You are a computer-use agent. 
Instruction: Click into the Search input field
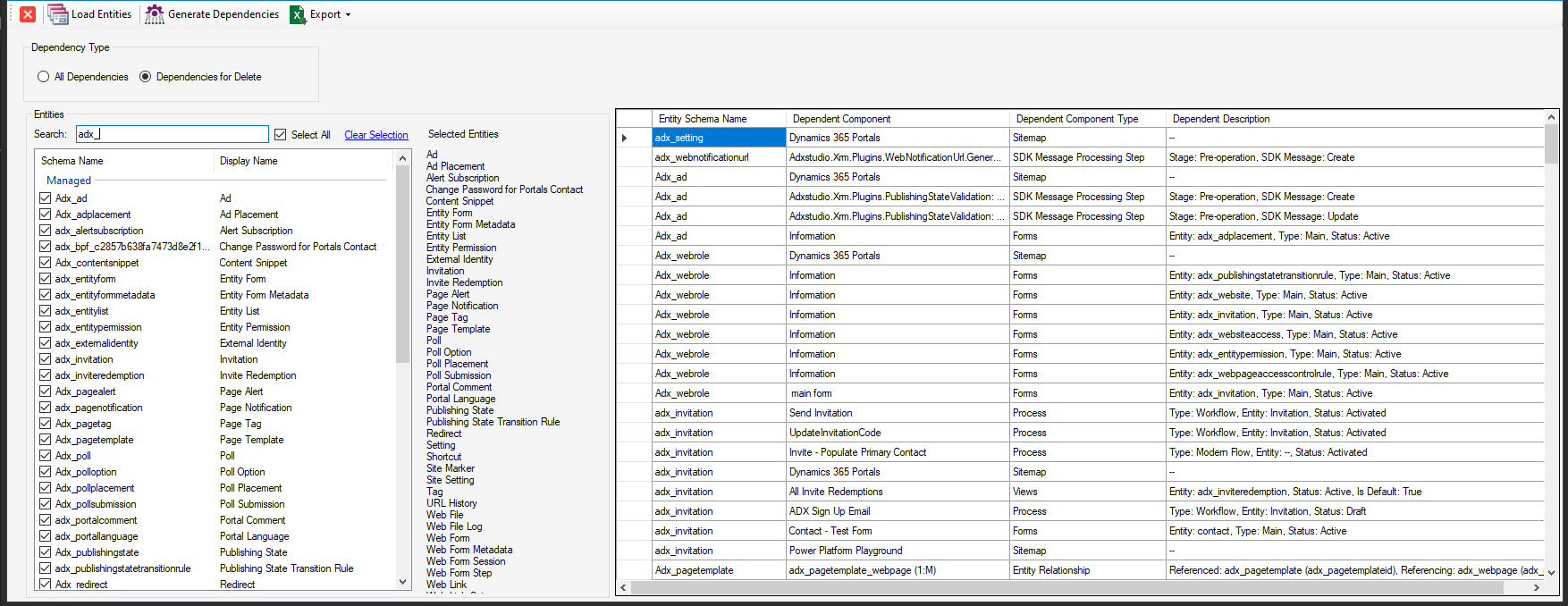(x=172, y=134)
